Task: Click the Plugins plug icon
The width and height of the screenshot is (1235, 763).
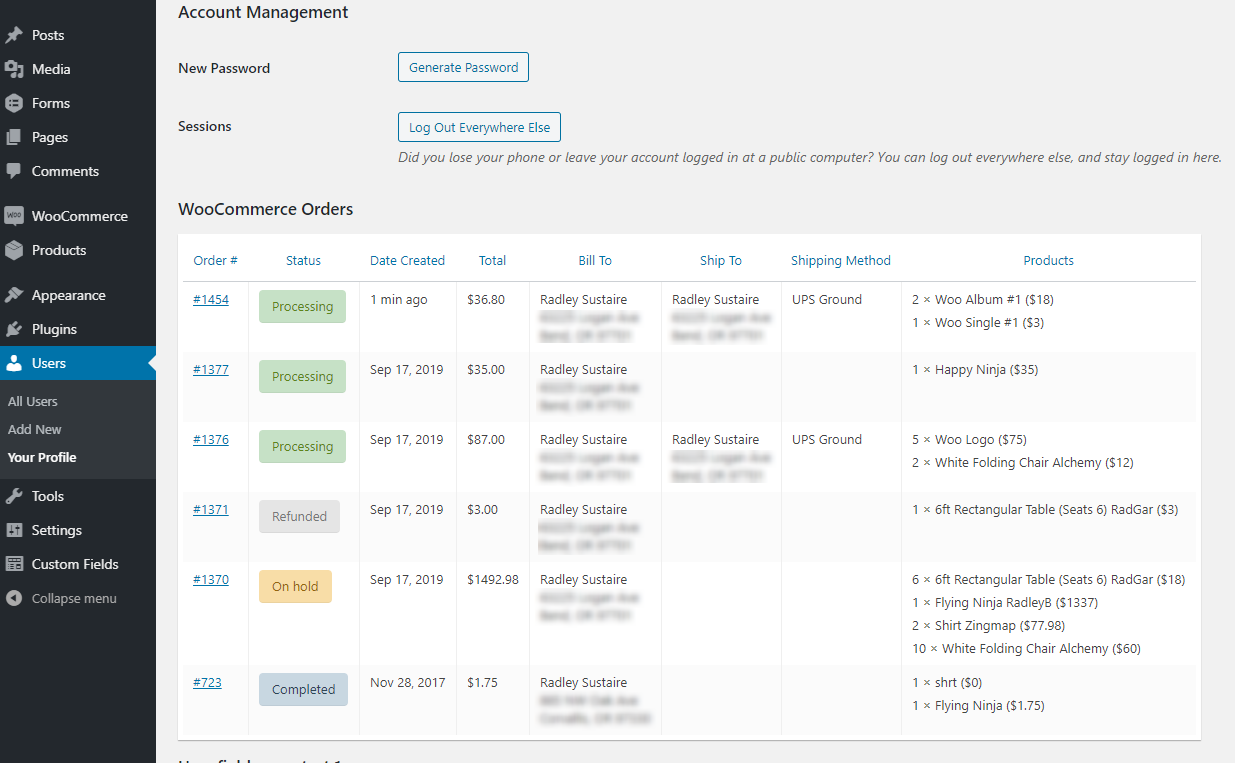Action: 14,329
